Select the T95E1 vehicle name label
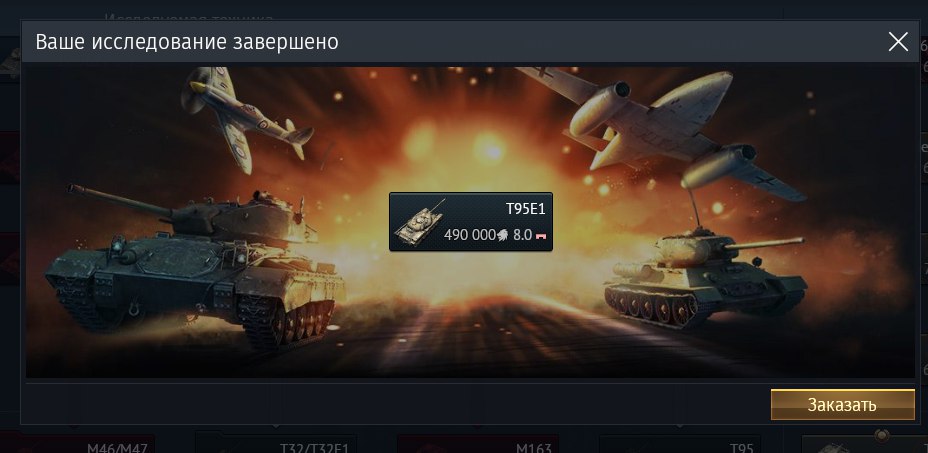The width and height of the screenshot is (928, 453). pyautogui.click(x=525, y=208)
